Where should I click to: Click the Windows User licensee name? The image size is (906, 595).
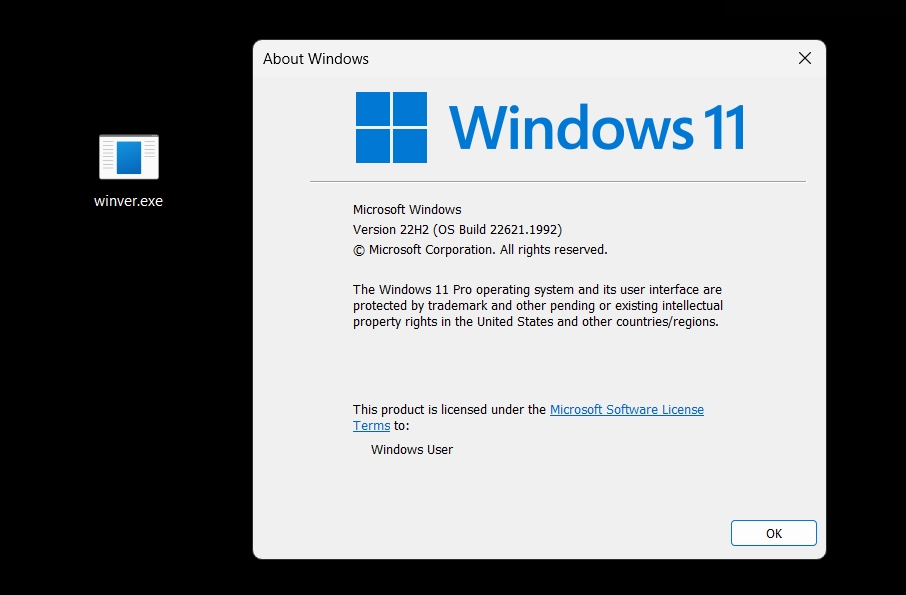pyautogui.click(x=412, y=449)
